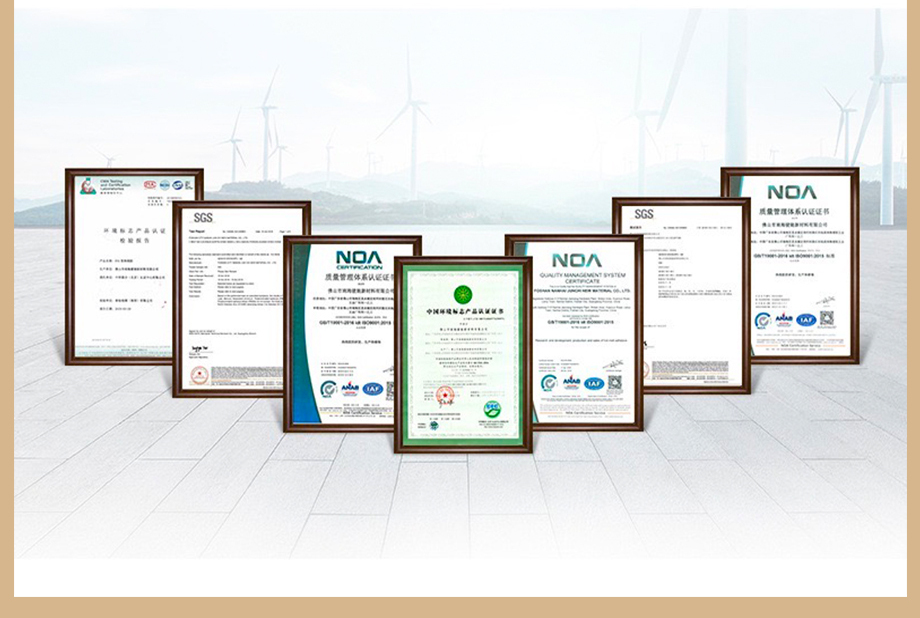Click the IAF badge on the English NOA certificate

coord(594,383)
